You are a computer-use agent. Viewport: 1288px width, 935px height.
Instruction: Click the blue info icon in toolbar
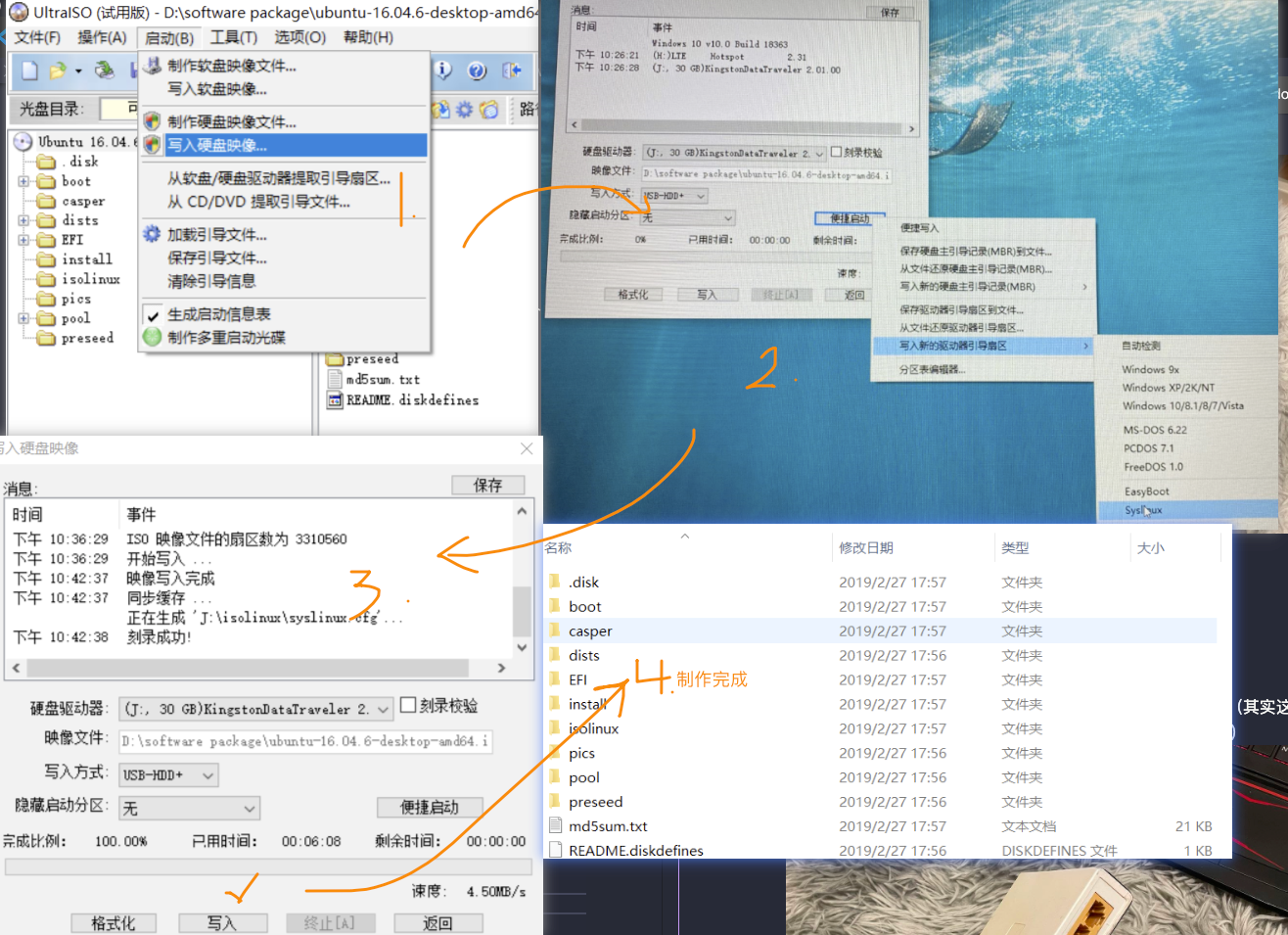(443, 70)
